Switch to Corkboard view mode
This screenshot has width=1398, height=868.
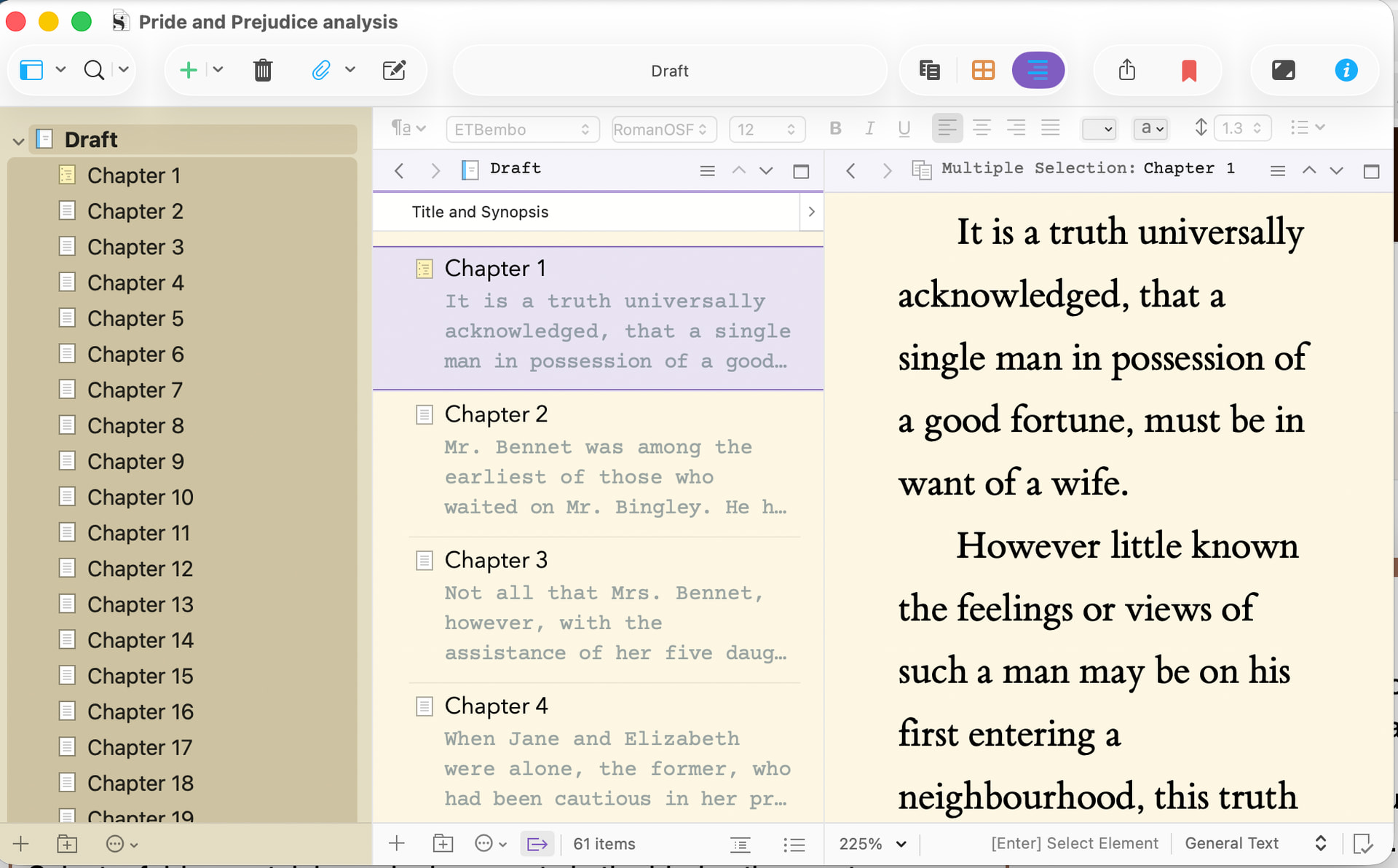983,71
